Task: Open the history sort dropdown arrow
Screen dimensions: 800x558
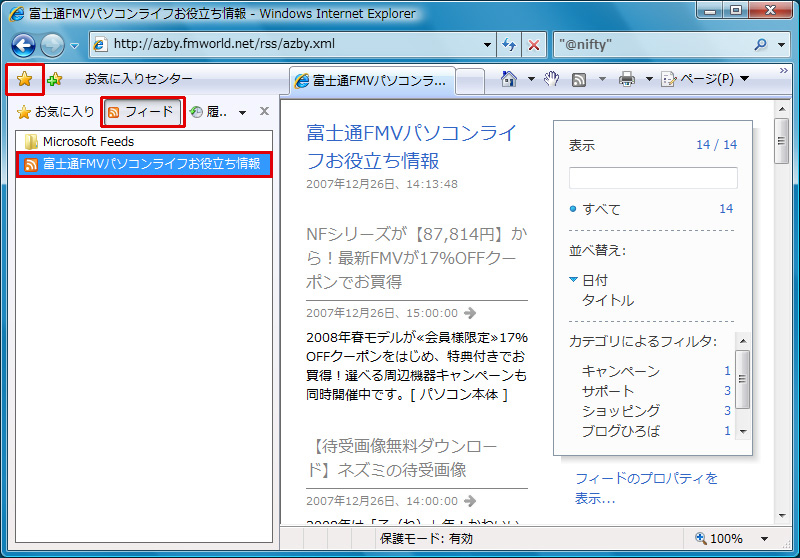Action: coord(242,112)
